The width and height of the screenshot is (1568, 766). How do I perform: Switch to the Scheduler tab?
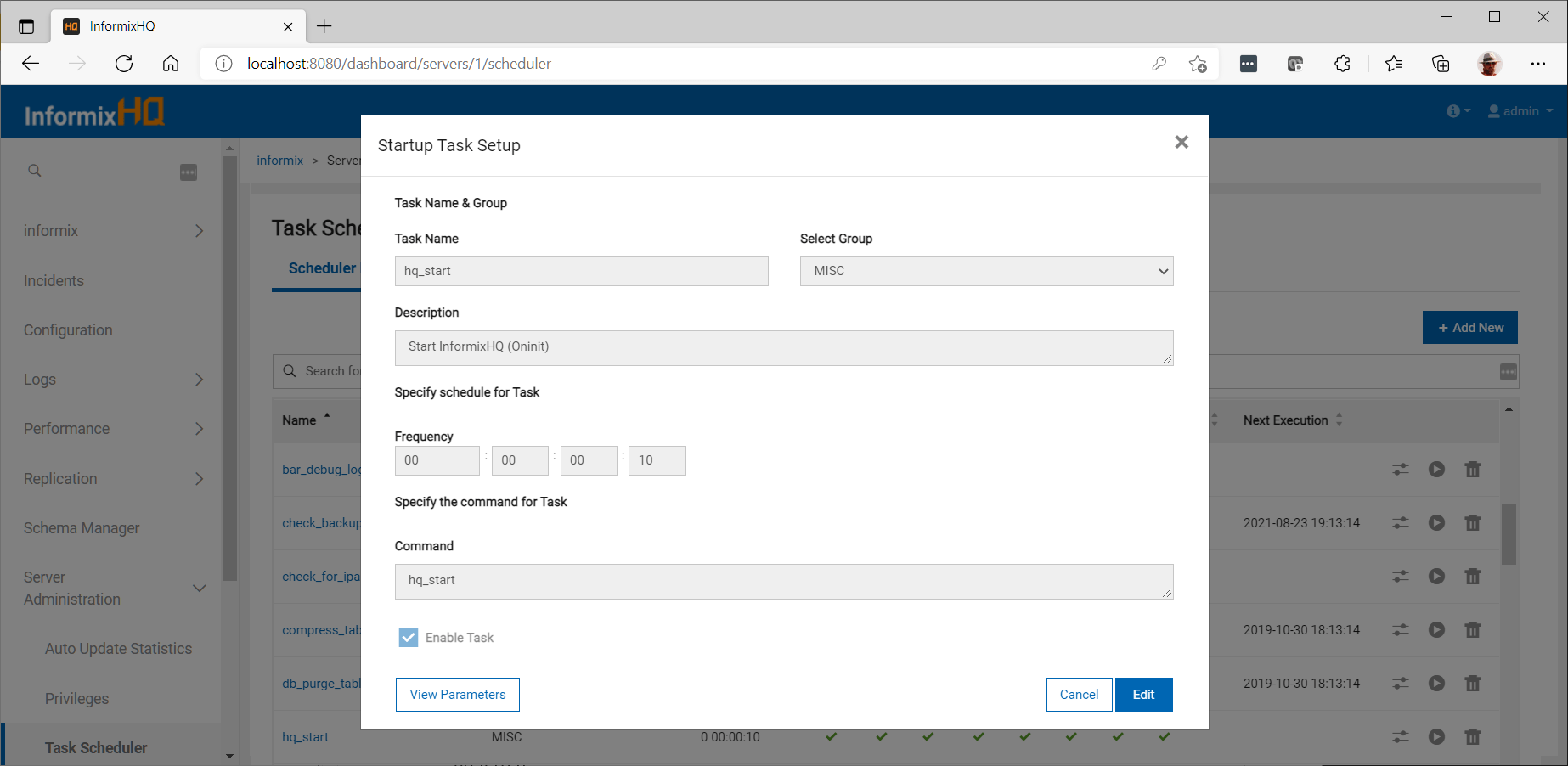pos(322,268)
